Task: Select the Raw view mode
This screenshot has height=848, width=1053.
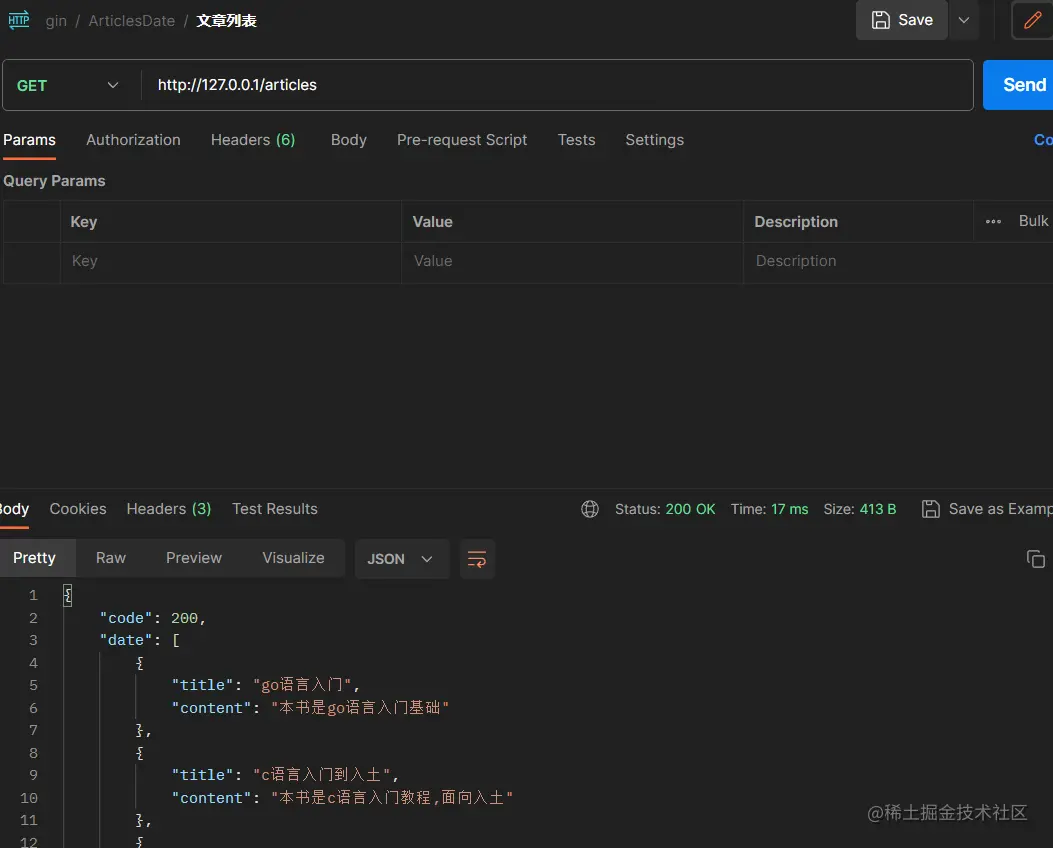Action: pyautogui.click(x=111, y=558)
